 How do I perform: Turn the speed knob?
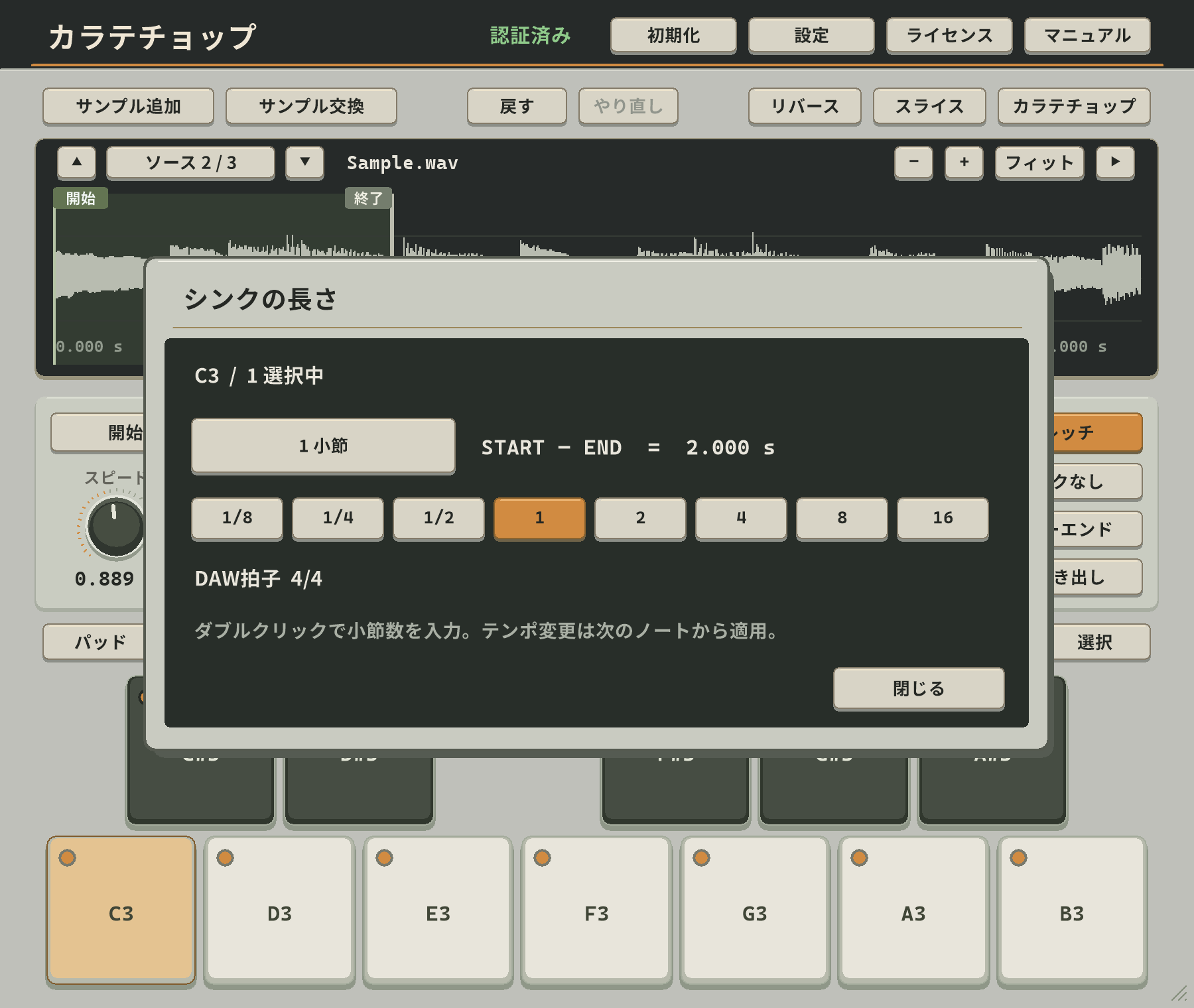(x=116, y=527)
